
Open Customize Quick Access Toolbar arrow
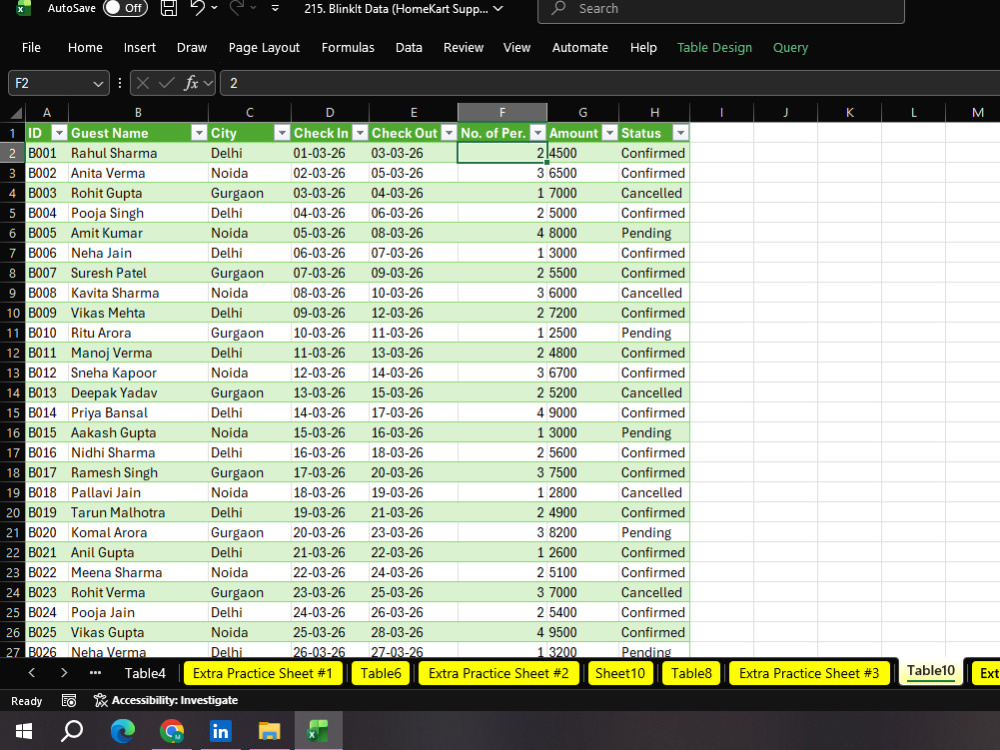click(275, 8)
